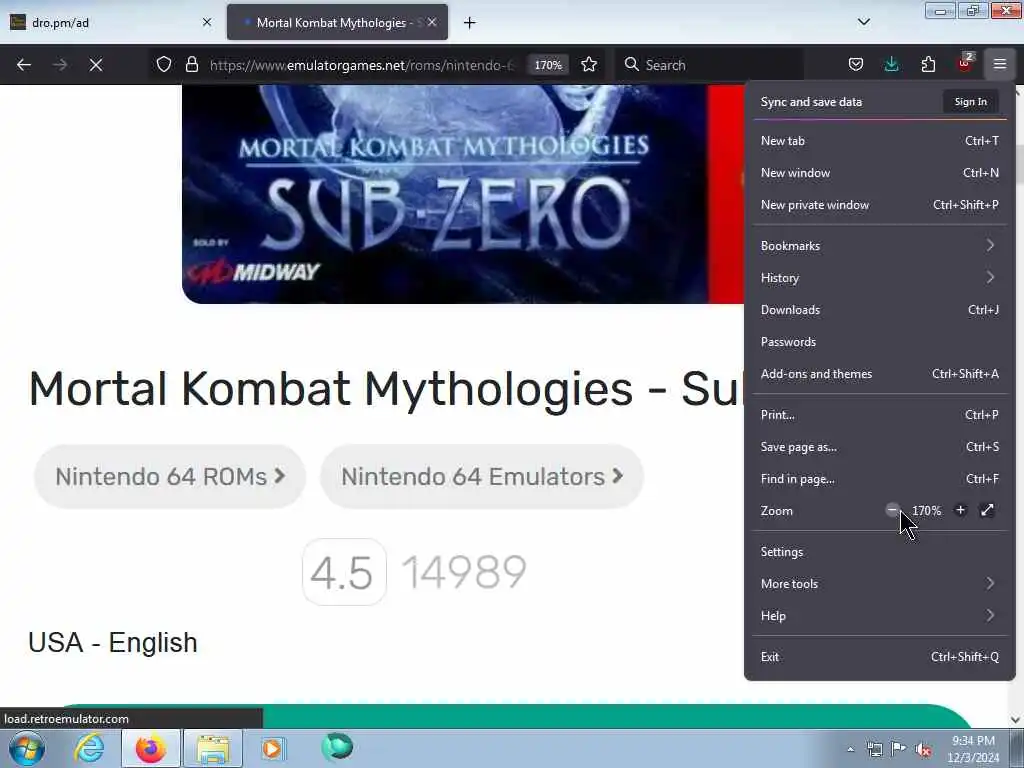Close the hamburger application menu button
This screenshot has width=1024, height=768.
1000,65
